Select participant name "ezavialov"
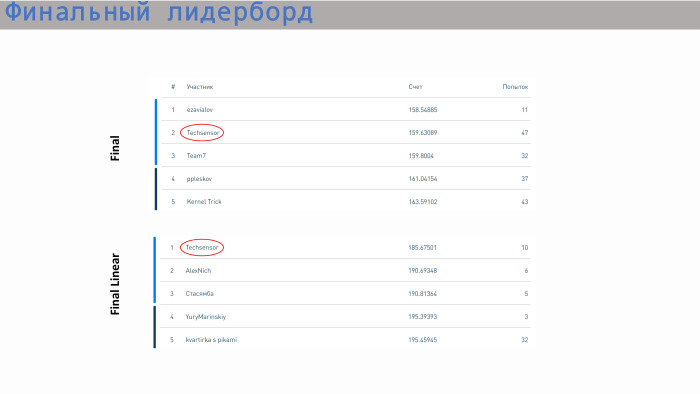Image resolution: width=700 pixels, height=394 pixels. (x=200, y=110)
